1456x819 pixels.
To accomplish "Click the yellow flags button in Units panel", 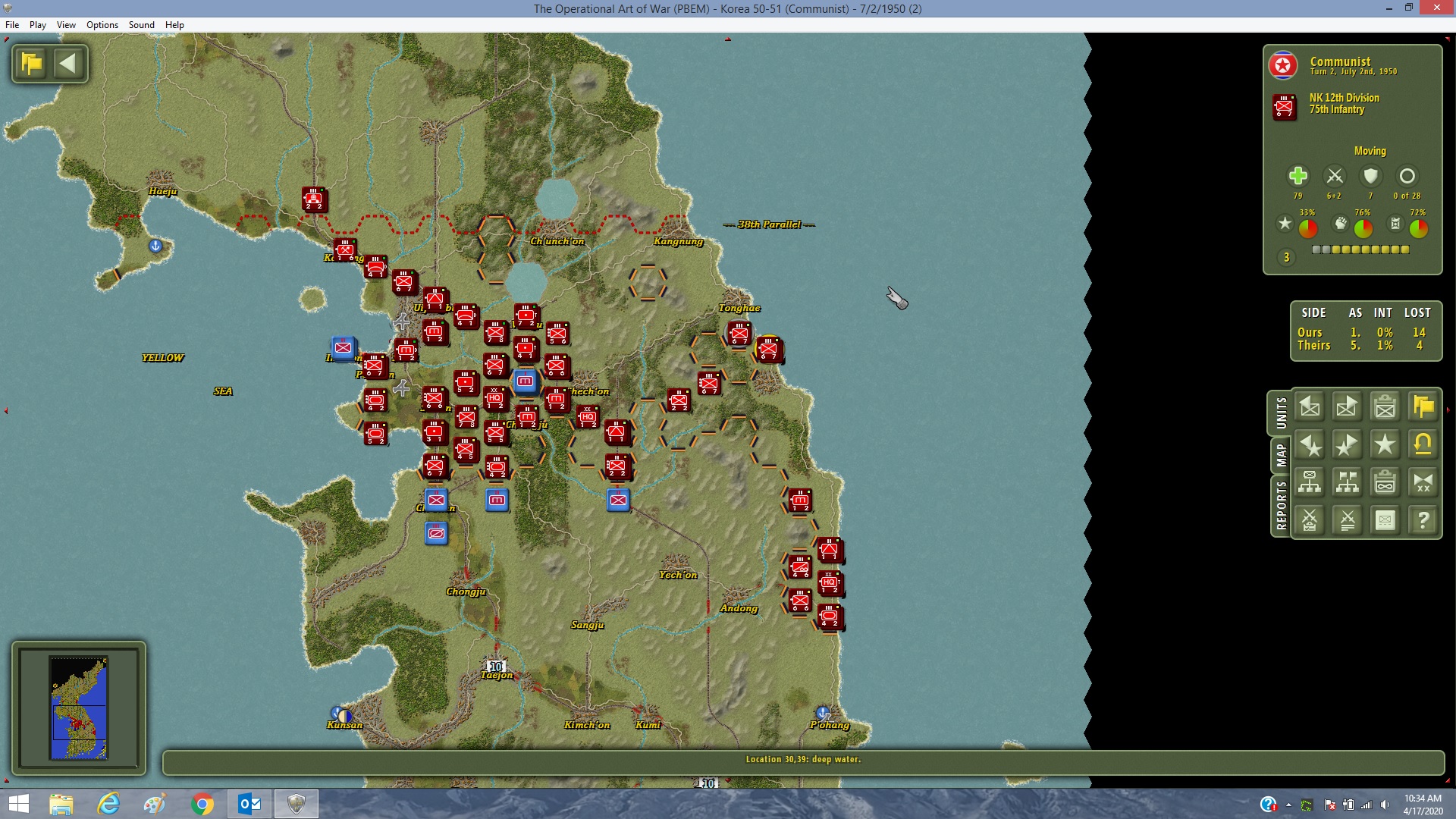I will point(1423,407).
